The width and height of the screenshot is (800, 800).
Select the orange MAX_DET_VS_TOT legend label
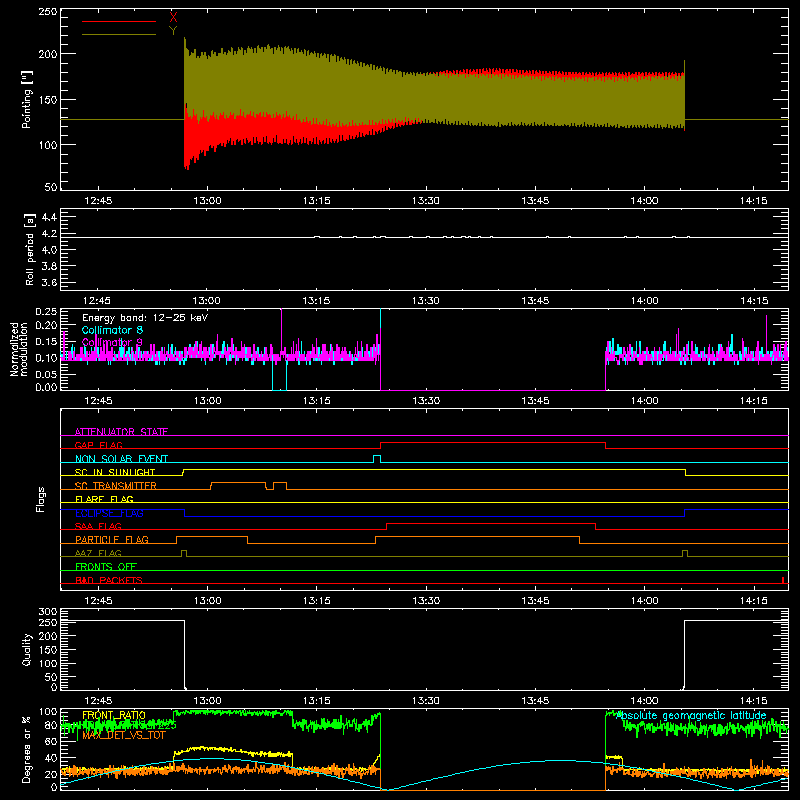[124, 736]
